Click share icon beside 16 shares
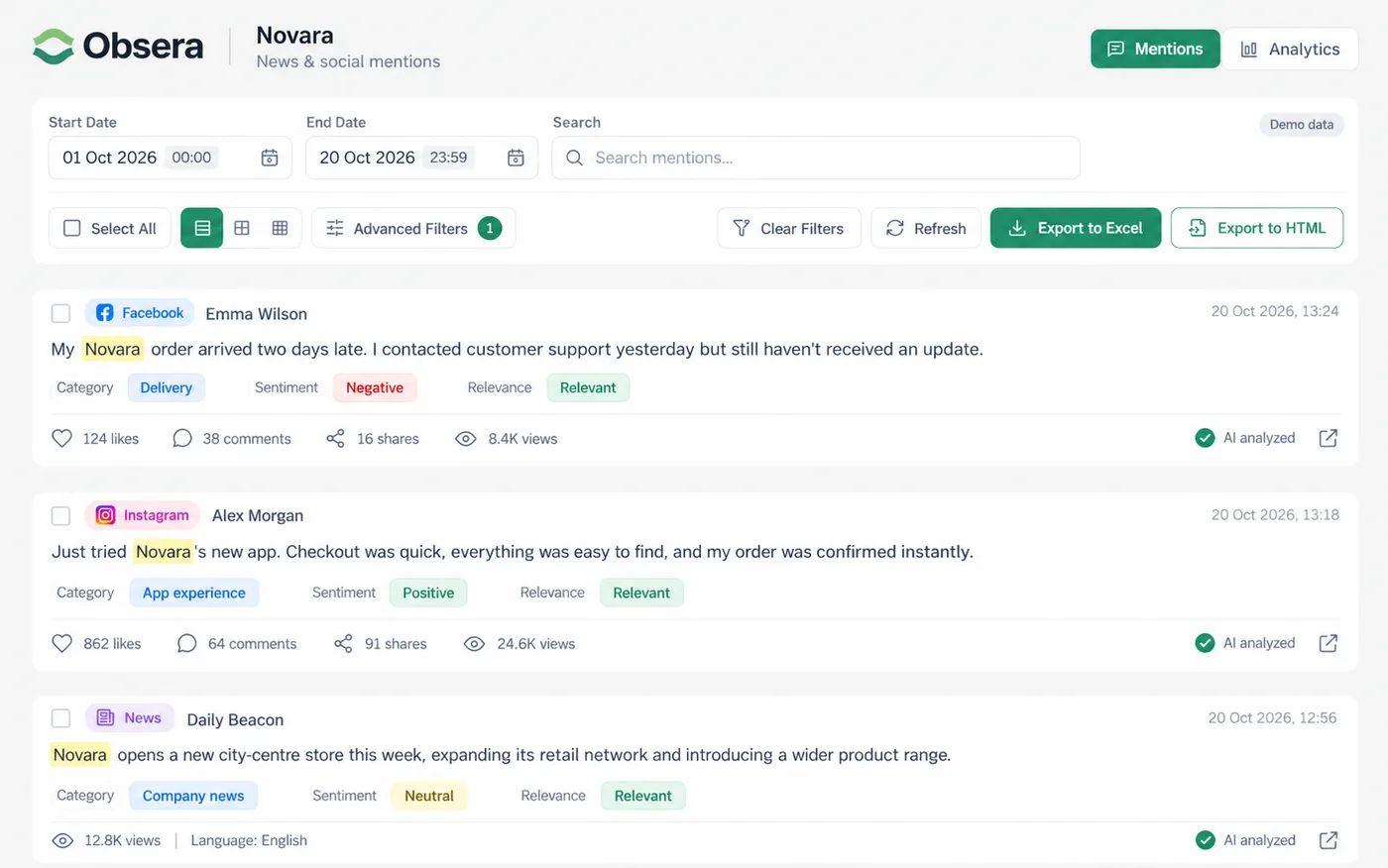 coord(336,438)
